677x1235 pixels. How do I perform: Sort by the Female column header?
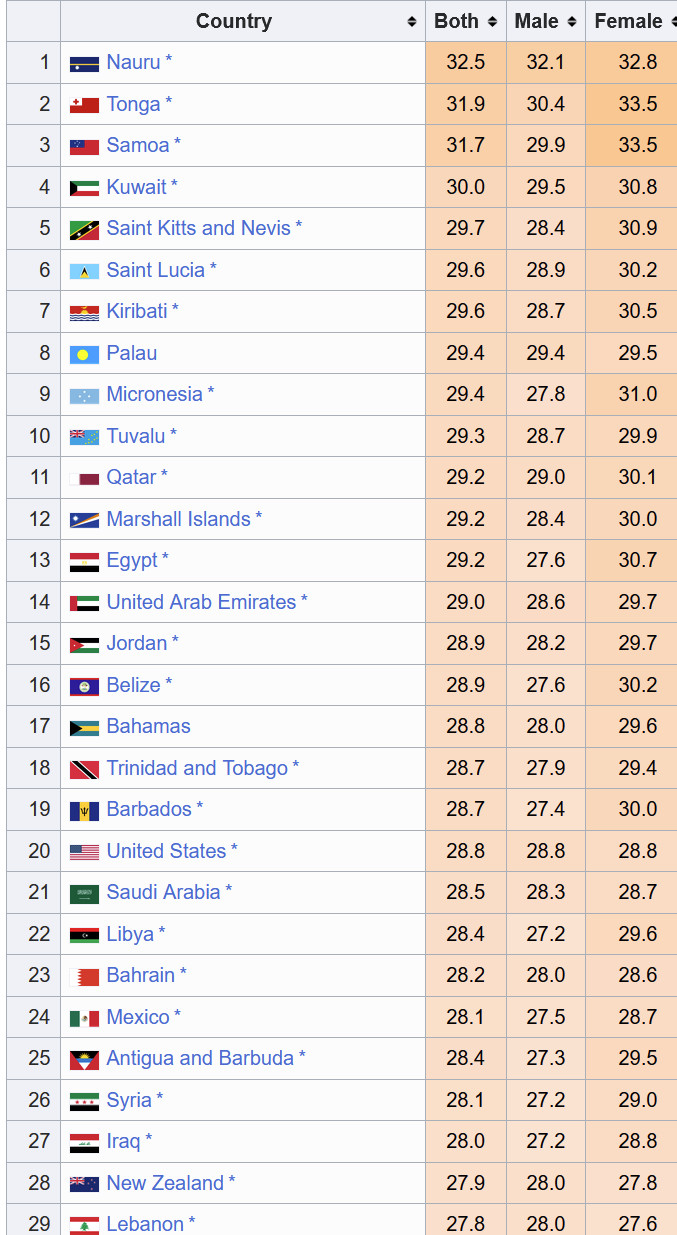tap(631, 21)
